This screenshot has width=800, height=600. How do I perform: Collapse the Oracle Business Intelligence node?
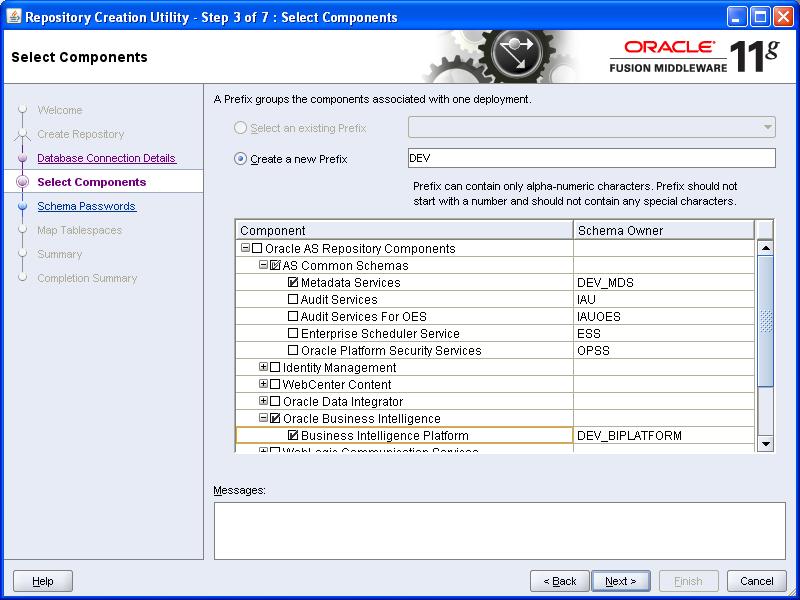(263, 418)
